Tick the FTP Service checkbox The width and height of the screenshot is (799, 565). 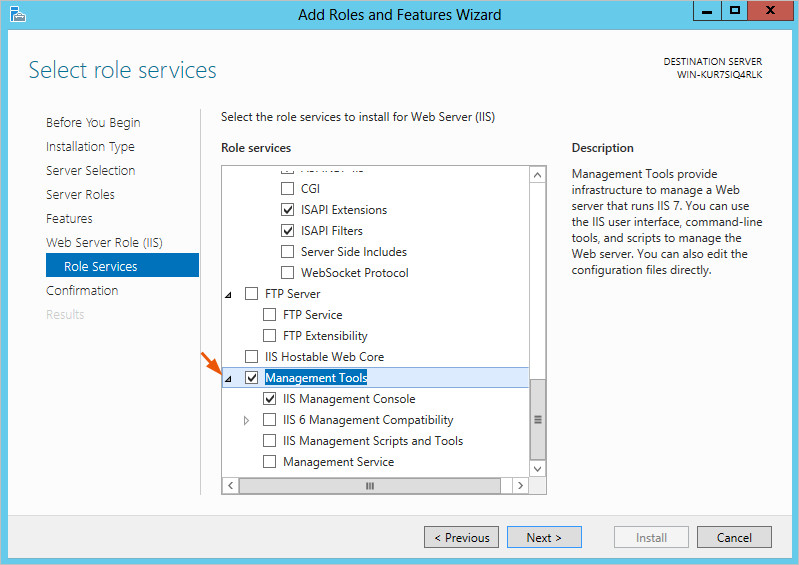[270, 315]
